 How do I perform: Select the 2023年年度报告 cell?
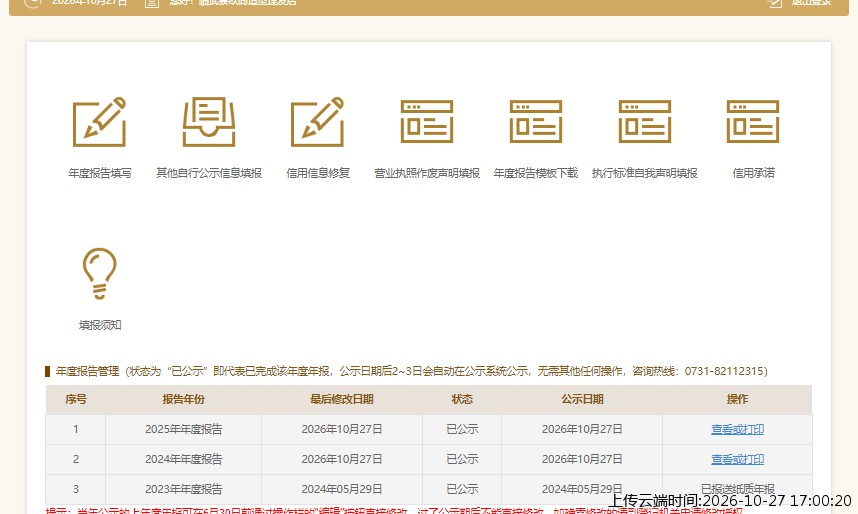(183, 489)
